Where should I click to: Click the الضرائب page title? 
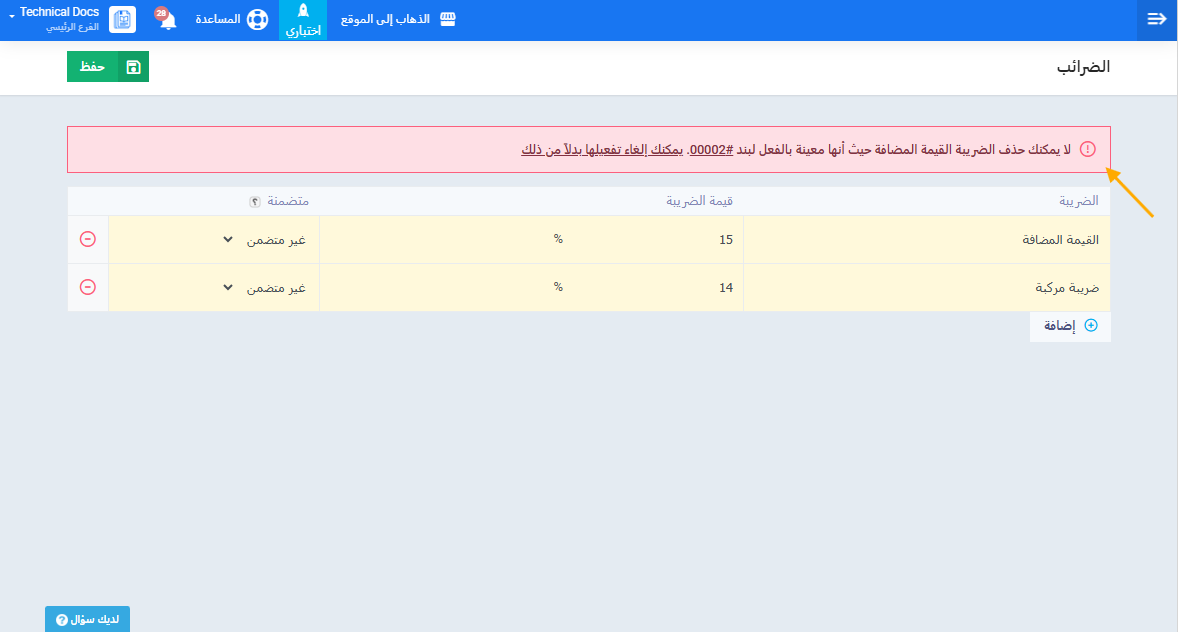tap(1083, 67)
